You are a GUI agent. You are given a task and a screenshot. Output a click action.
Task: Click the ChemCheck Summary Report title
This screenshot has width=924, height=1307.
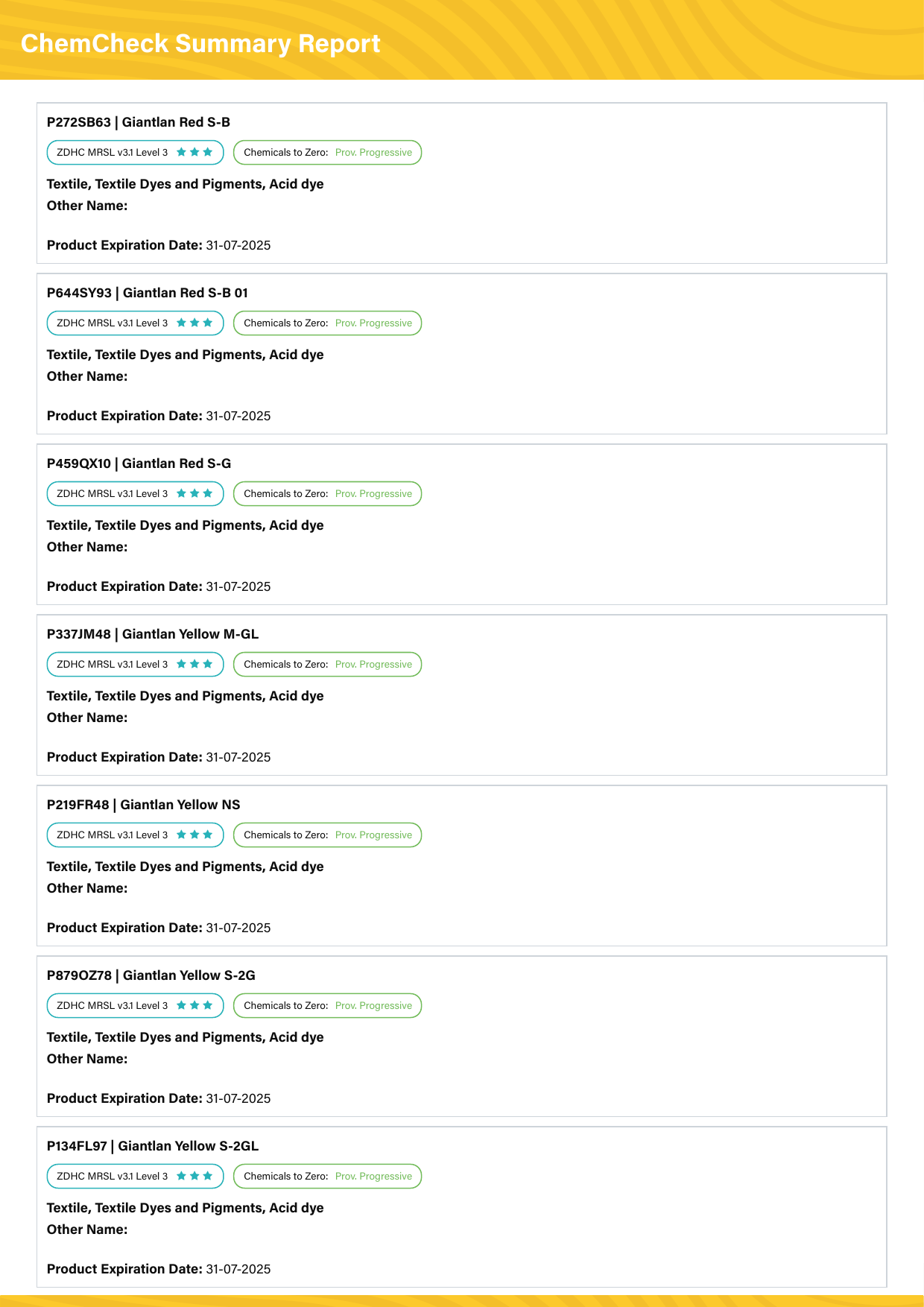click(x=200, y=44)
